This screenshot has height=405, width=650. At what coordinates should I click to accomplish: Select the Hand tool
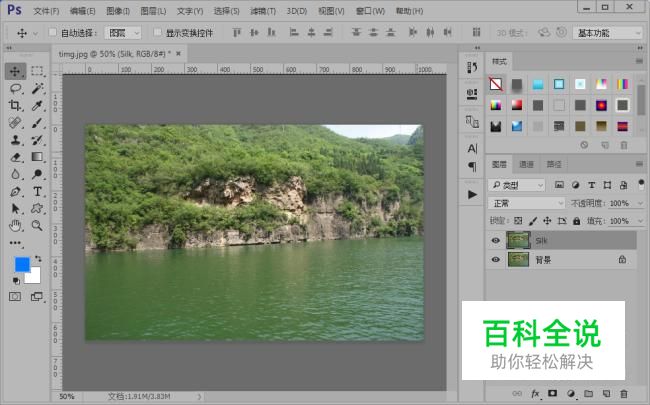tap(15, 226)
